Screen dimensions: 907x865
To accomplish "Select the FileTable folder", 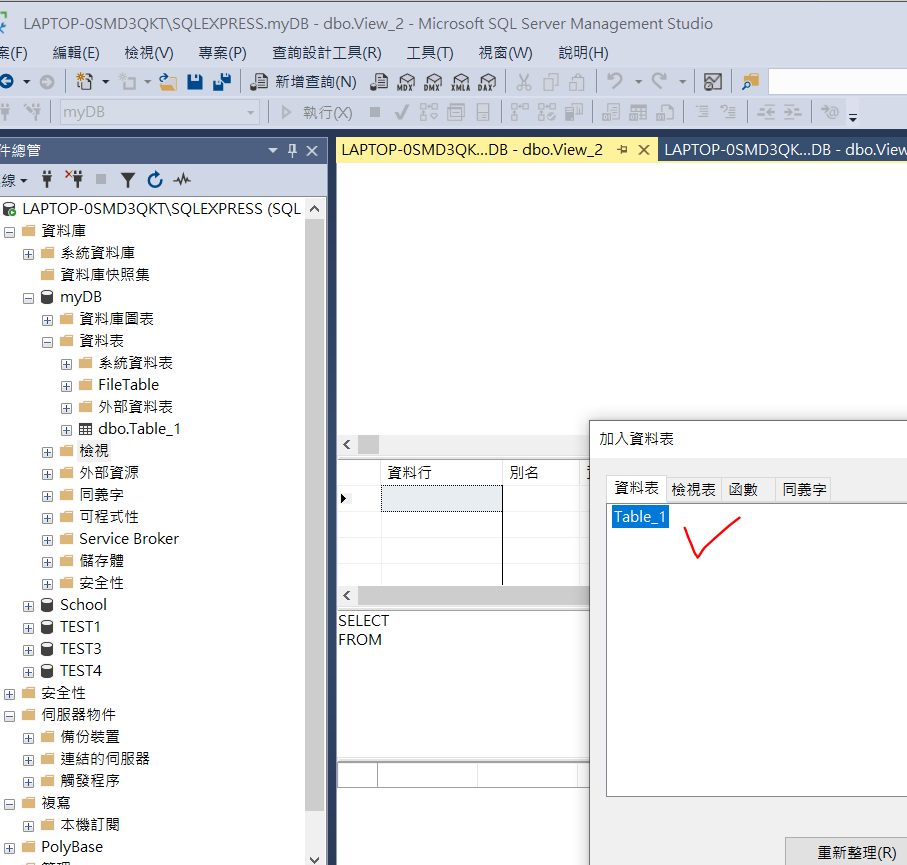I will pyautogui.click(x=128, y=385).
